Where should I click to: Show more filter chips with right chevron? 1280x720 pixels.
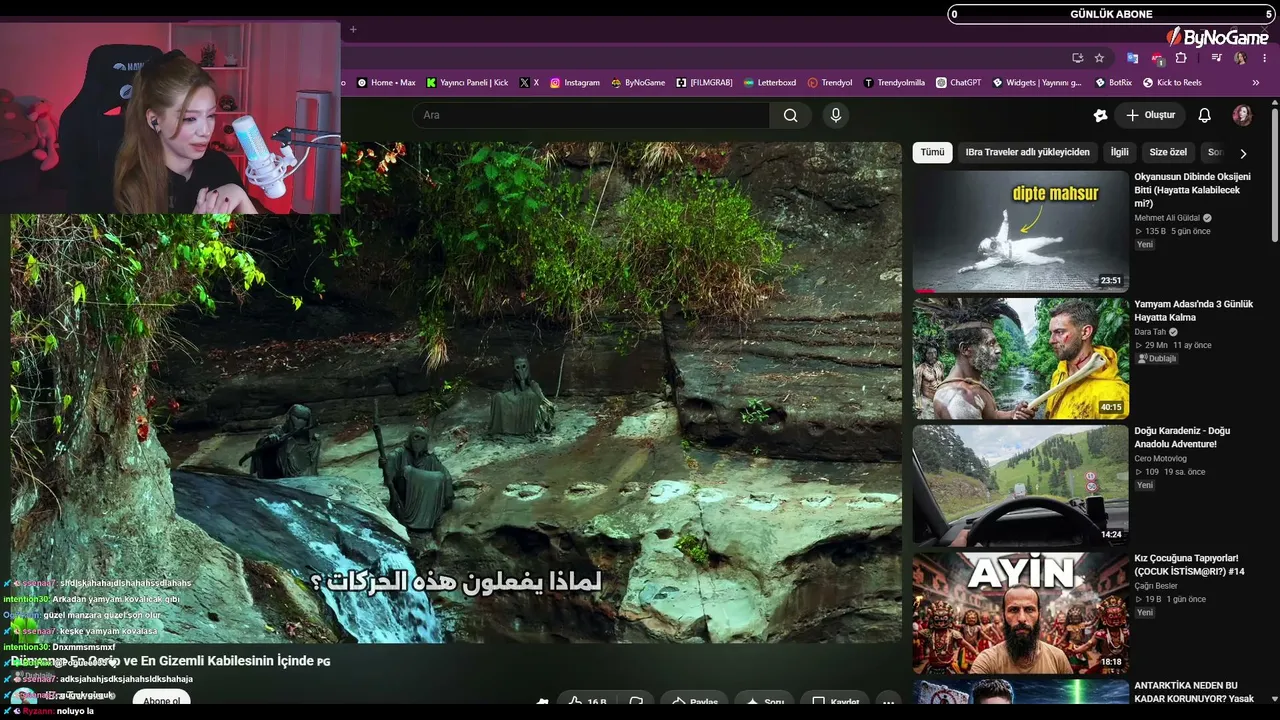[1243, 153]
